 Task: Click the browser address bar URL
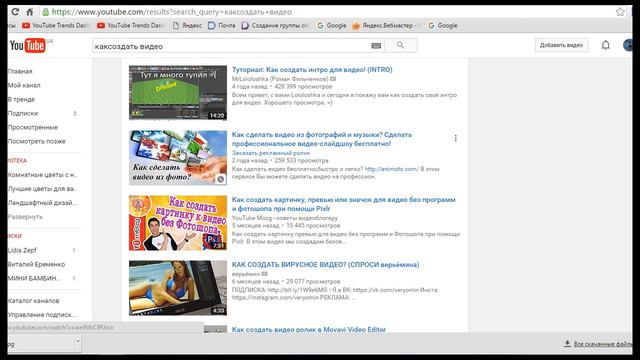click(x=172, y=12)
